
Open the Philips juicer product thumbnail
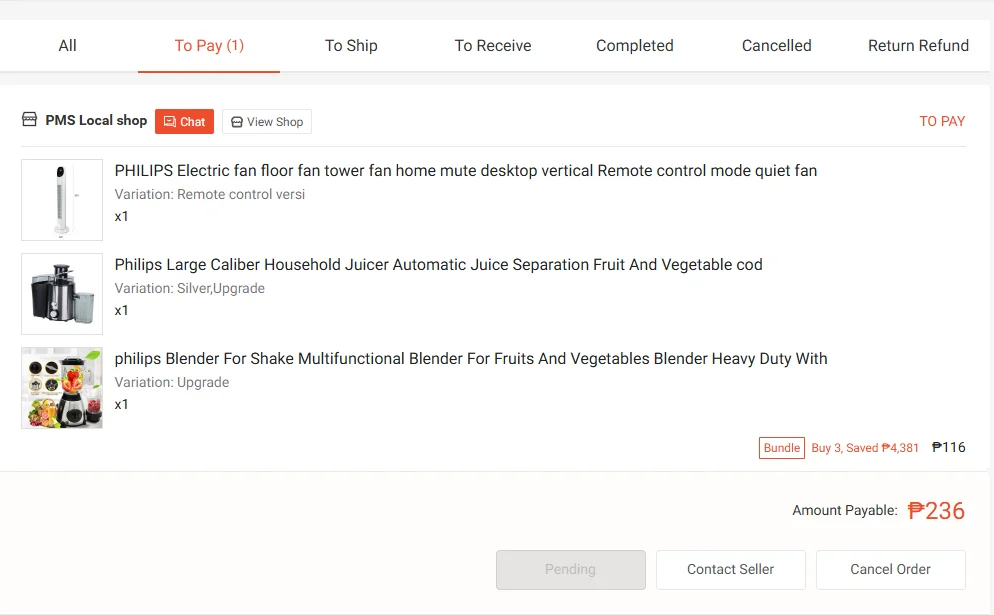coord(62,294)
